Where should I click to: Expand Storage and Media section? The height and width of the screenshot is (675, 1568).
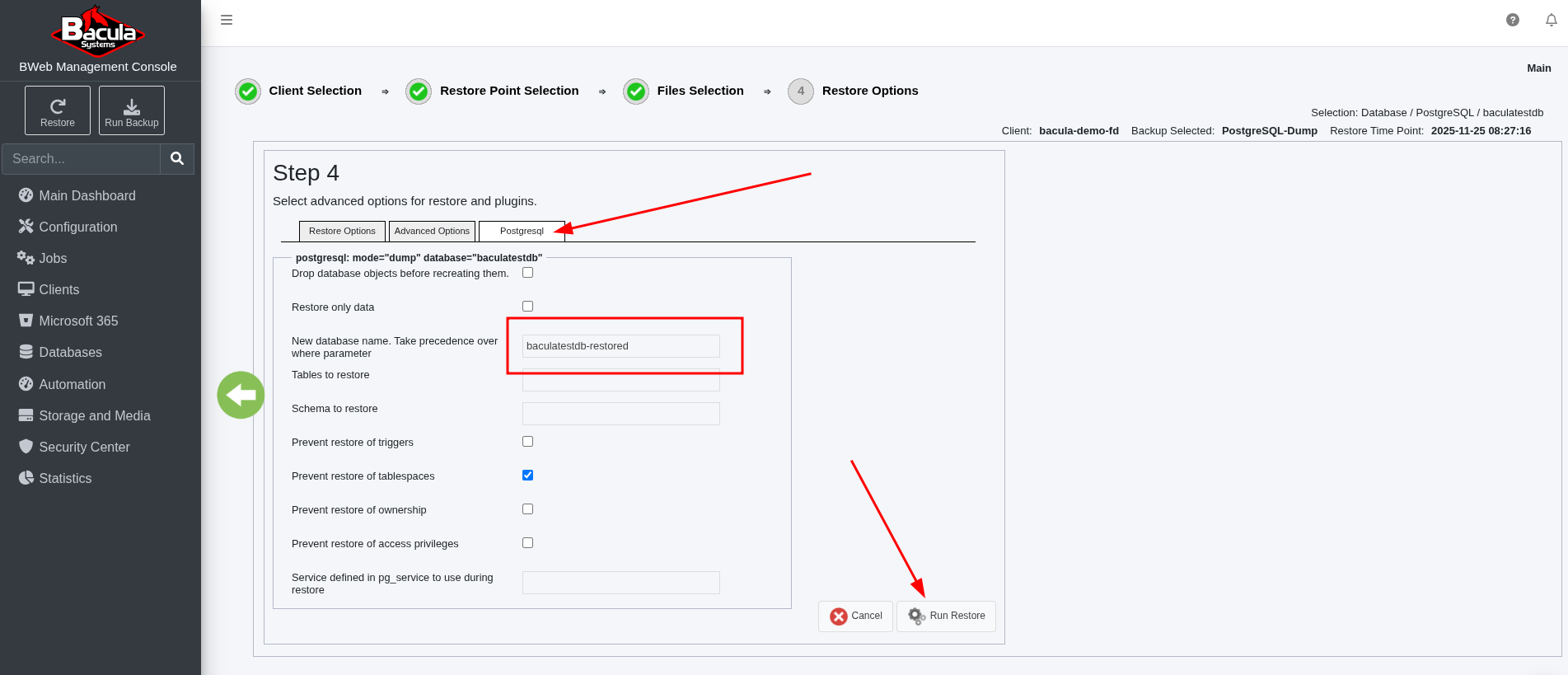[x=94, y=415]
